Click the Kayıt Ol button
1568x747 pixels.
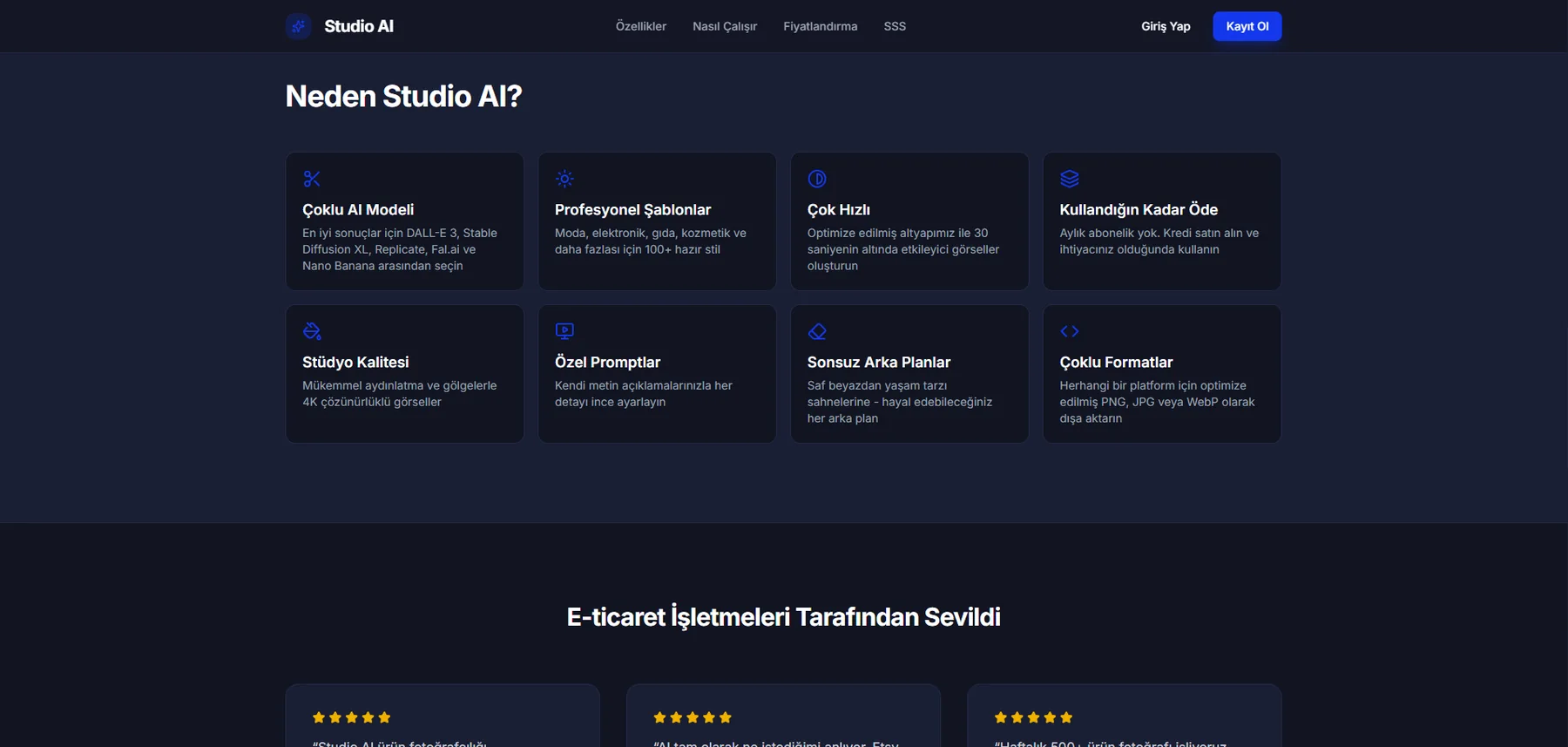tap(1247, 26)
